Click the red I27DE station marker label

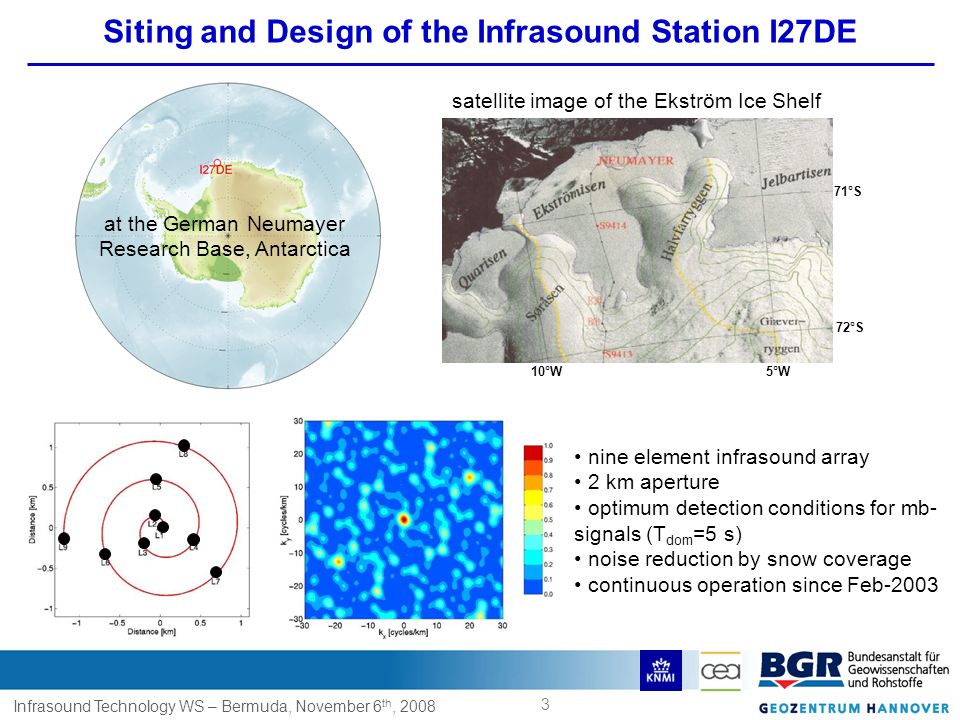[x=216, y=170]
